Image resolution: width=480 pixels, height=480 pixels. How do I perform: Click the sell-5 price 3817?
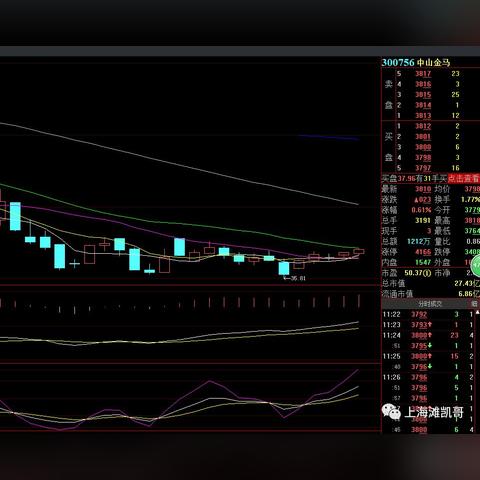[x=423, y=74]
